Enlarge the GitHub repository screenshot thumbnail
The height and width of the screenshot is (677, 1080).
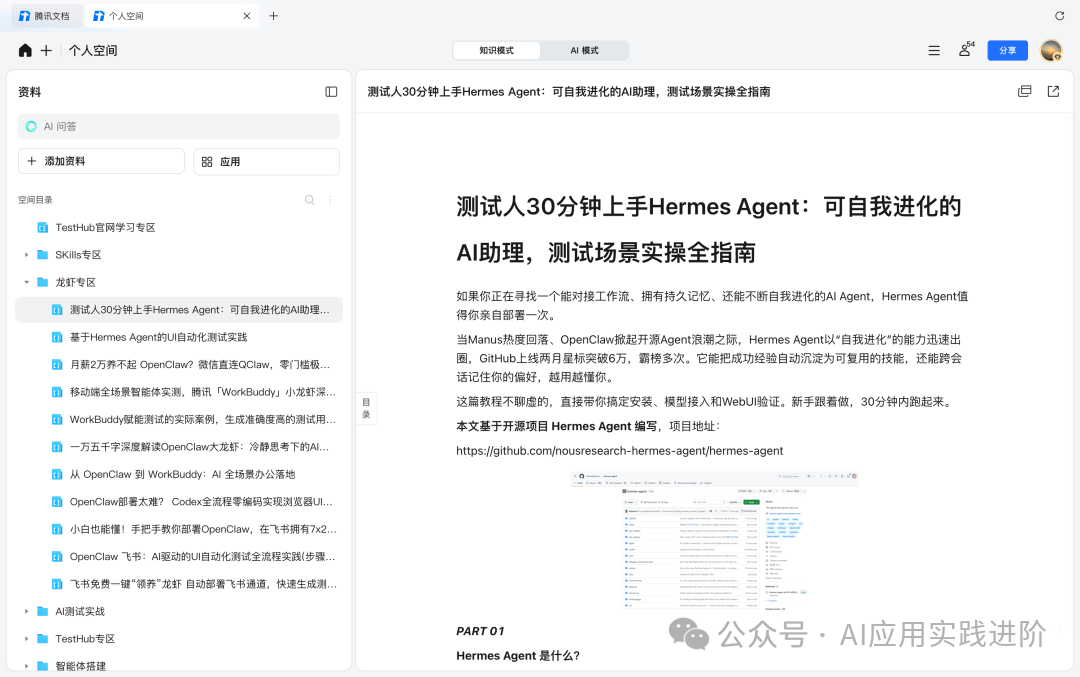(x=714, y=541)
